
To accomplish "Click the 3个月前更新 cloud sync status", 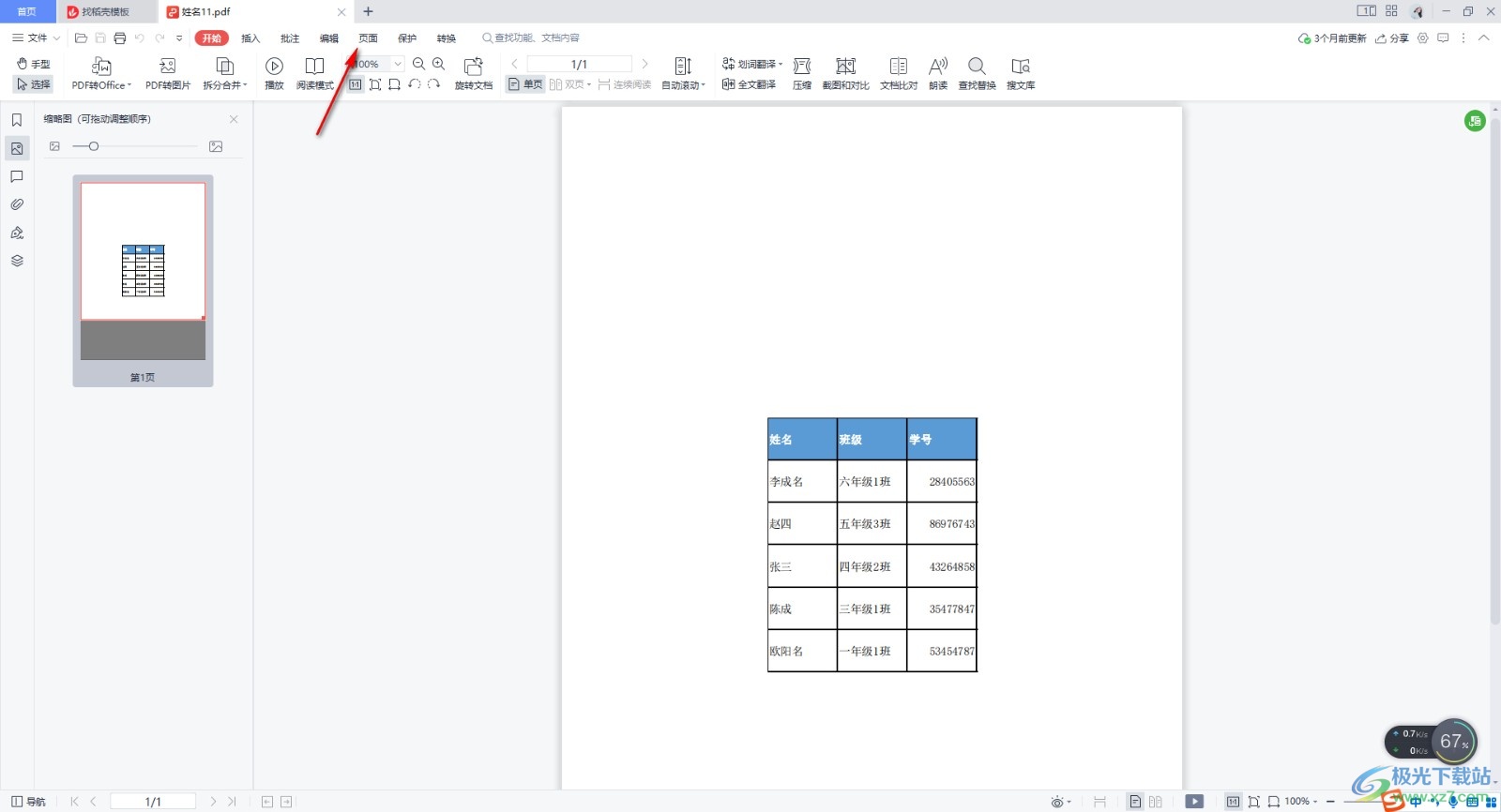I will 1332,38.
